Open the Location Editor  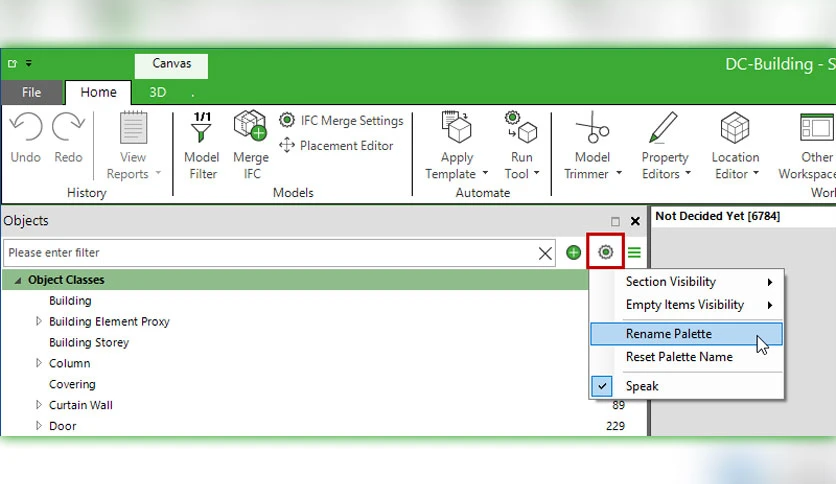735,146
